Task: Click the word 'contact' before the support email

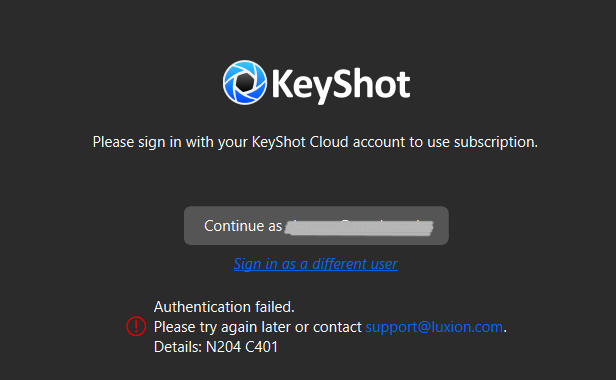Action: pos(337,327)
